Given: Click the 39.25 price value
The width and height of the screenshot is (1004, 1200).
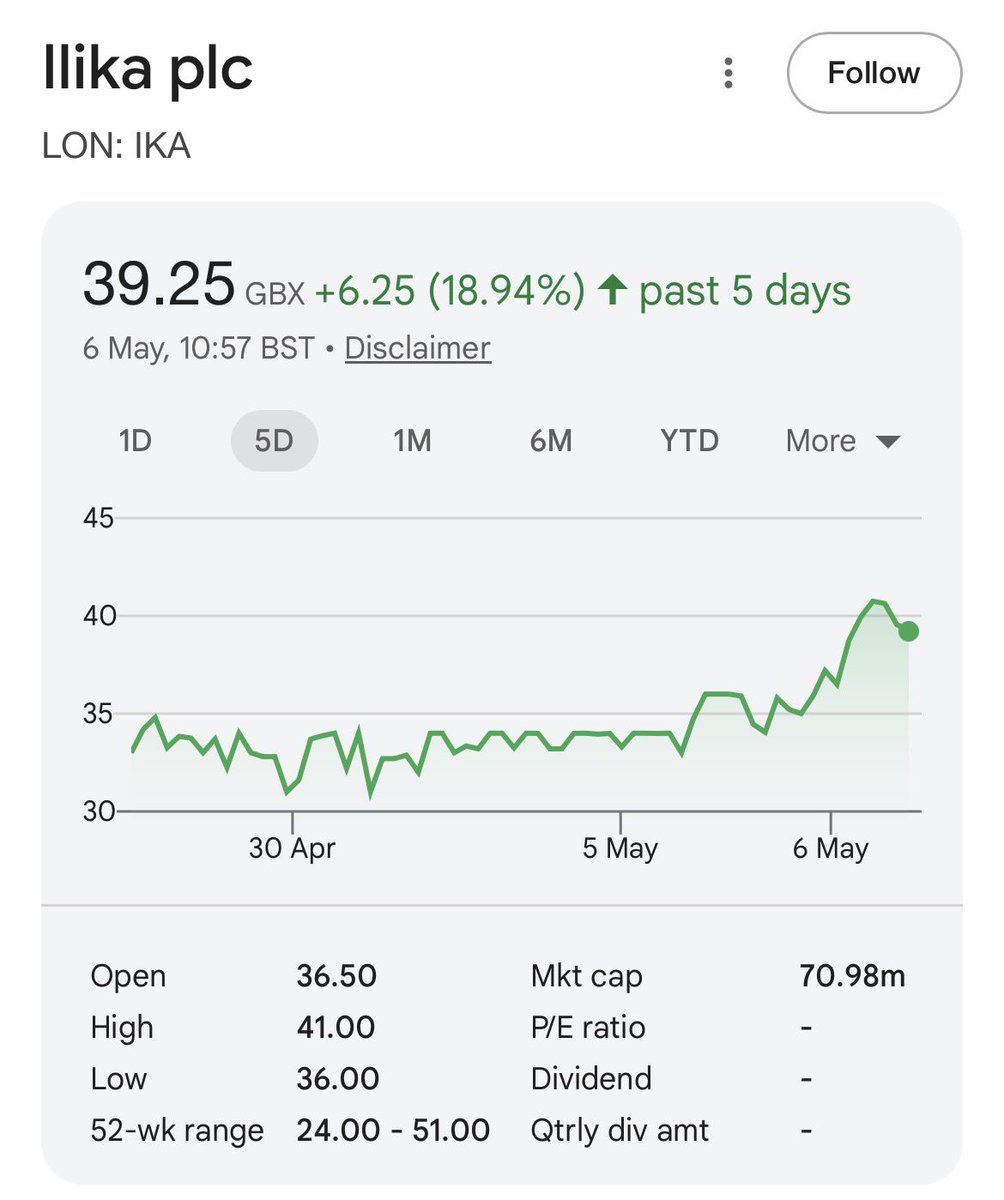Looking at the screenshot, I should pyautogui.click(x=159, y=284).
